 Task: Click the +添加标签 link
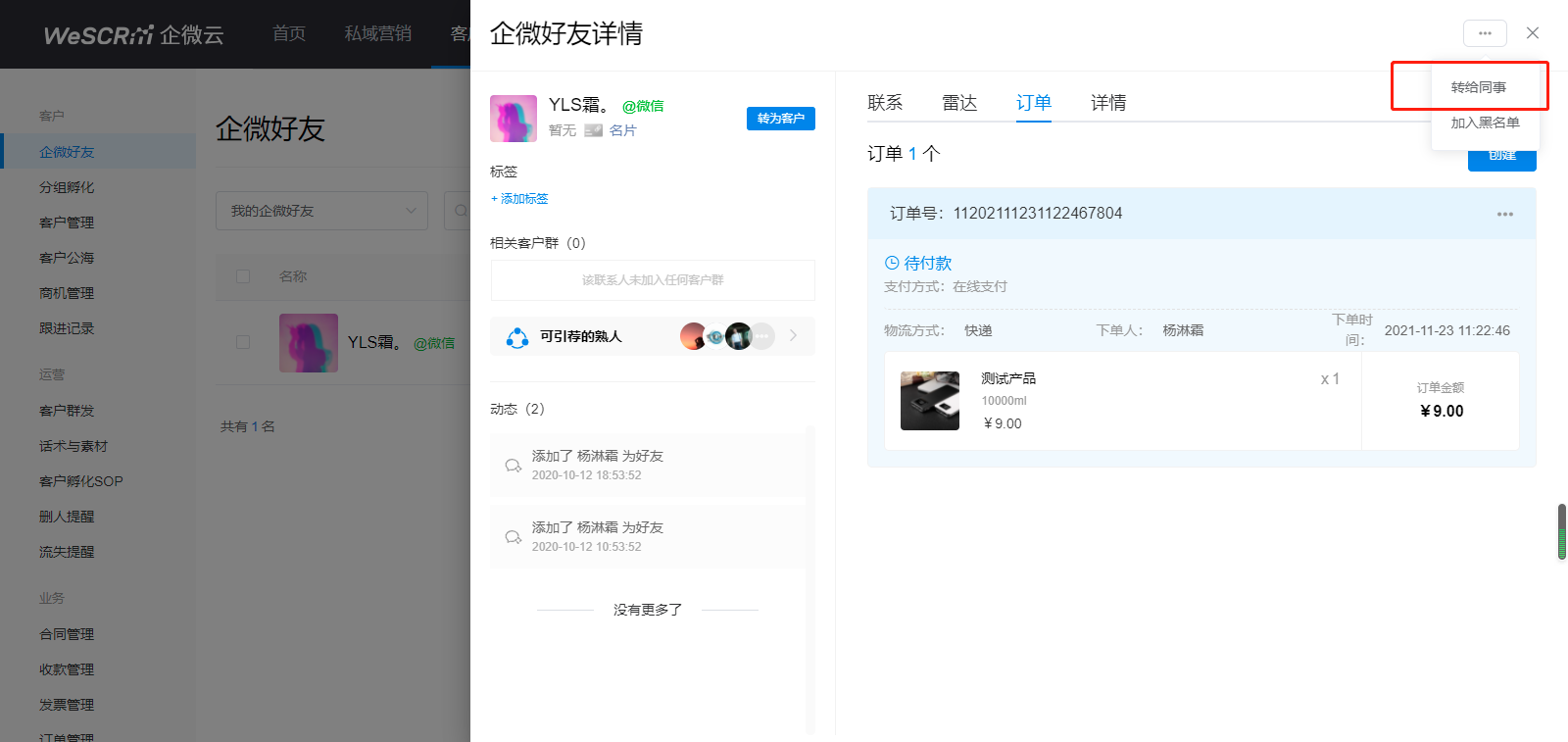(x=519, y=198)
